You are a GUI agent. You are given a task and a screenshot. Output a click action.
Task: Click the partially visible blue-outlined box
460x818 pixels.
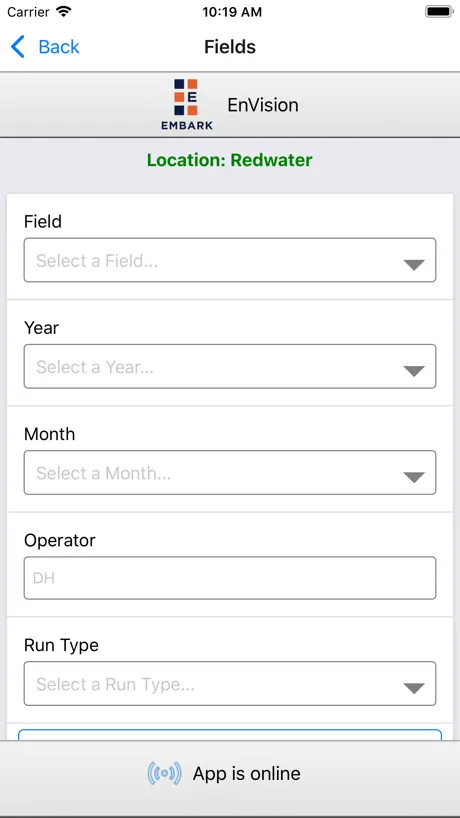coord(230,735)
